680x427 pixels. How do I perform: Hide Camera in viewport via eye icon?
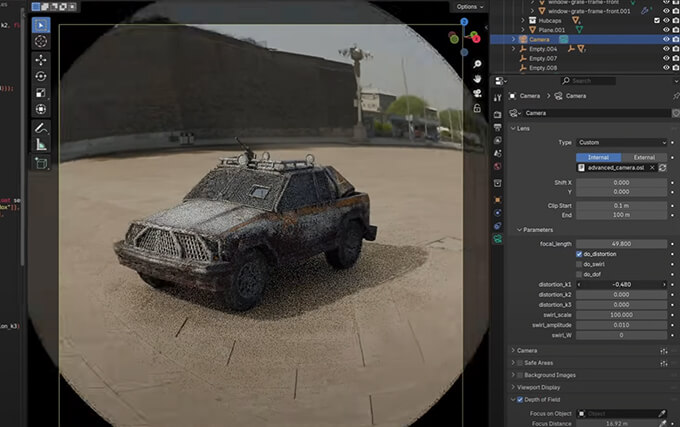pyautogui.click(x=667, y=39)
